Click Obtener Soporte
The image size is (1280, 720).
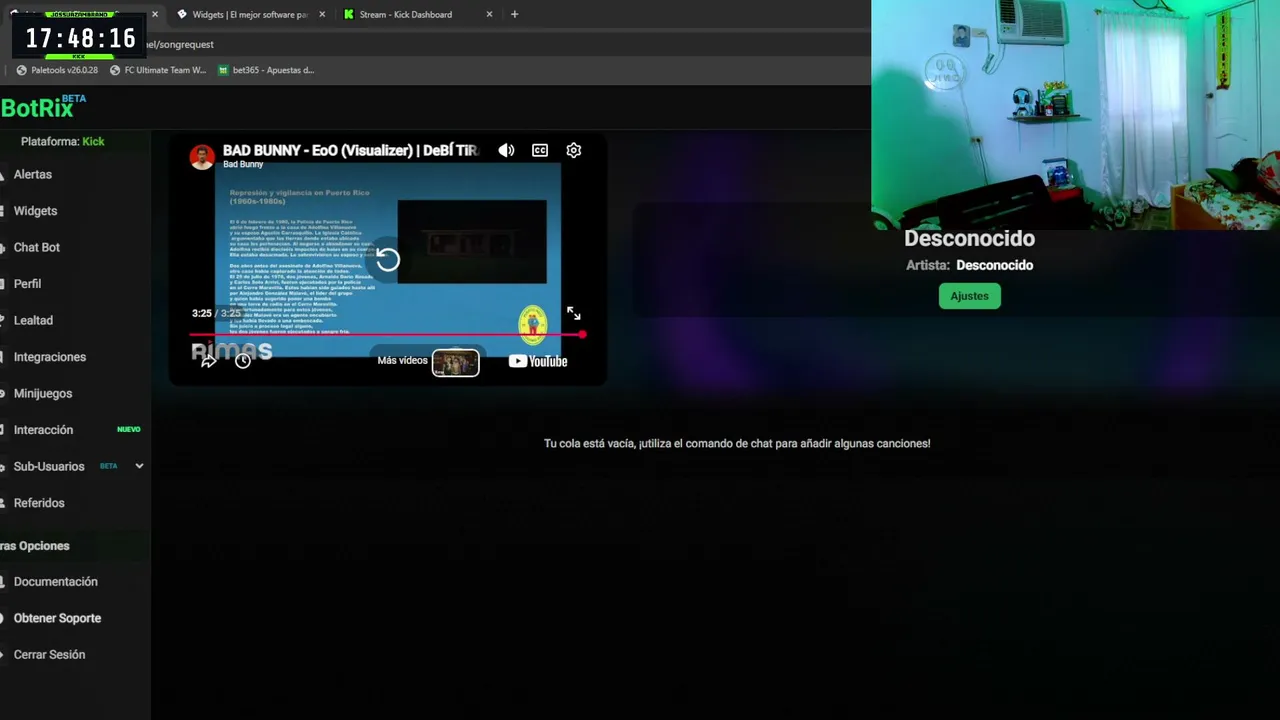[x=57, y=618]
